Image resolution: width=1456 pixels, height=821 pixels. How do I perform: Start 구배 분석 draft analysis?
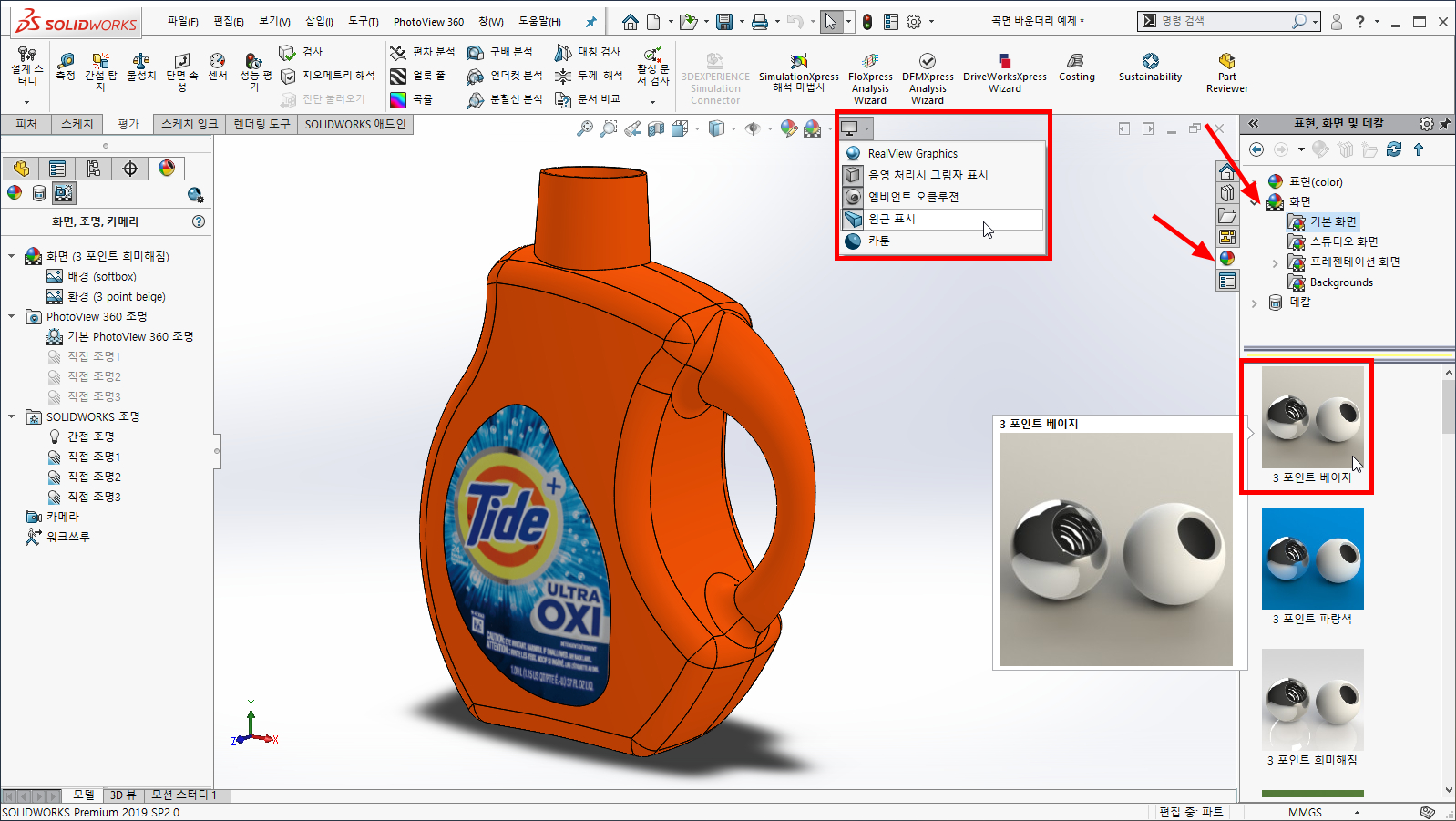pos(499,52)
